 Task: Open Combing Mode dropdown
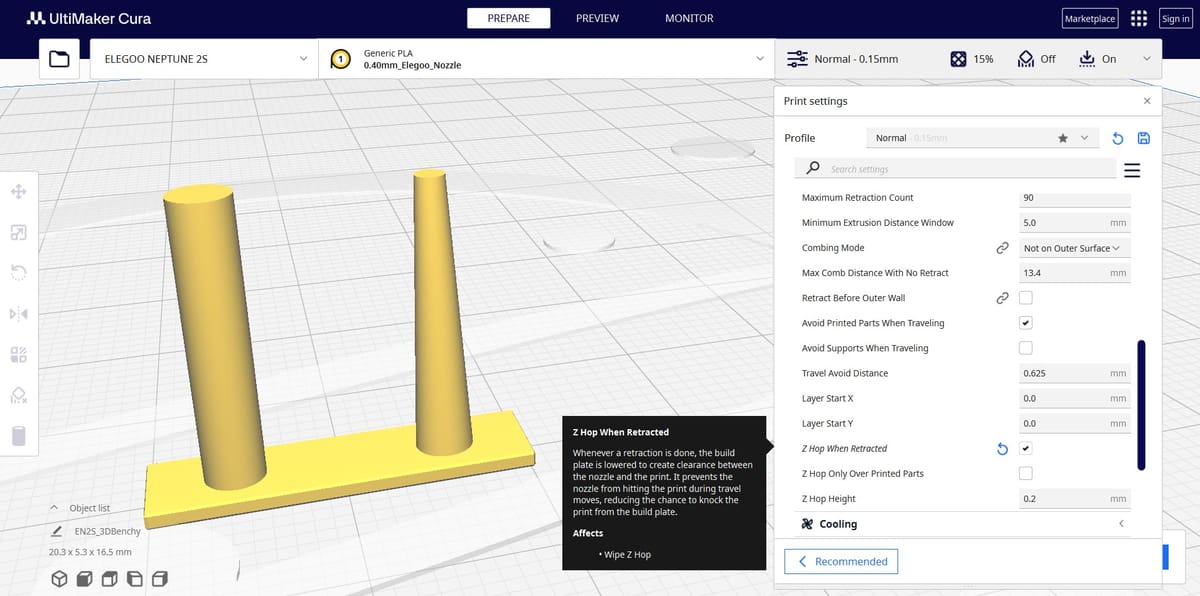click(x=1074, y=248)
